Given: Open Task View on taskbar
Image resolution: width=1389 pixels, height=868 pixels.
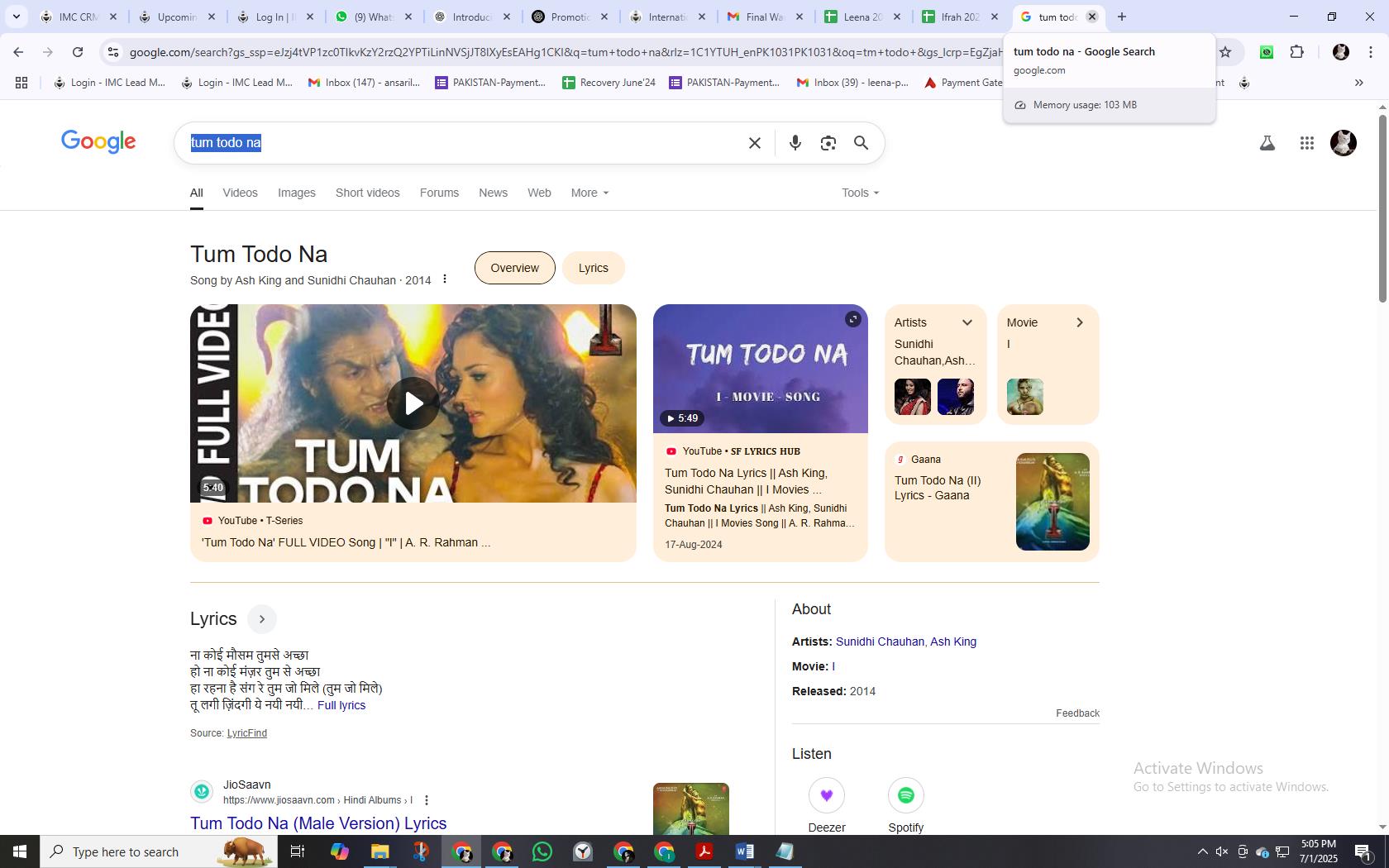Looking at the screenshot, I should 298,851.
